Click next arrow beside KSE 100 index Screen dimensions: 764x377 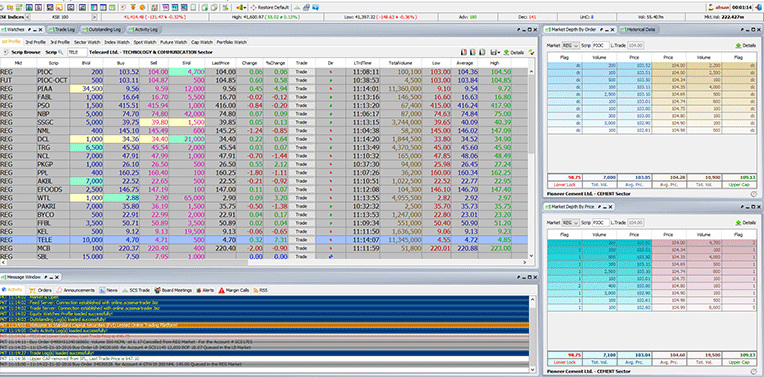(95, 17)
